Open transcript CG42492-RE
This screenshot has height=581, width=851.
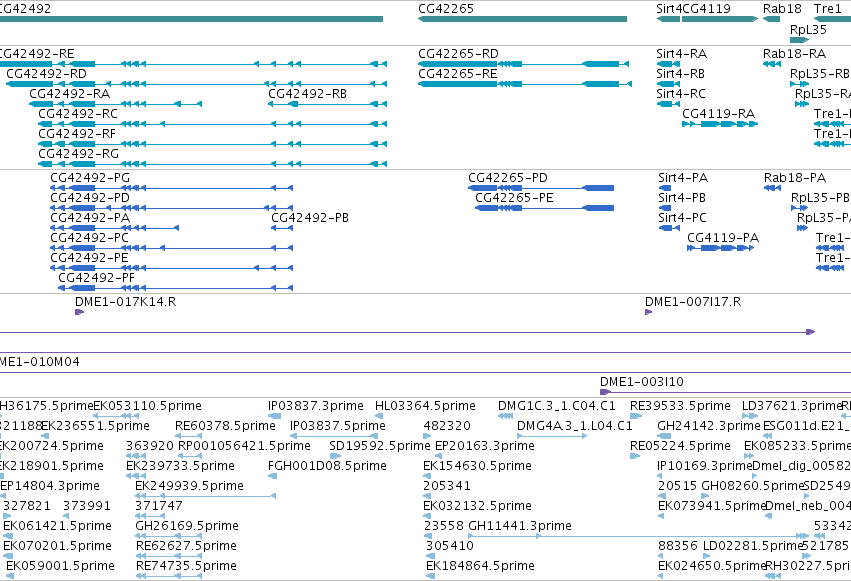193,64
